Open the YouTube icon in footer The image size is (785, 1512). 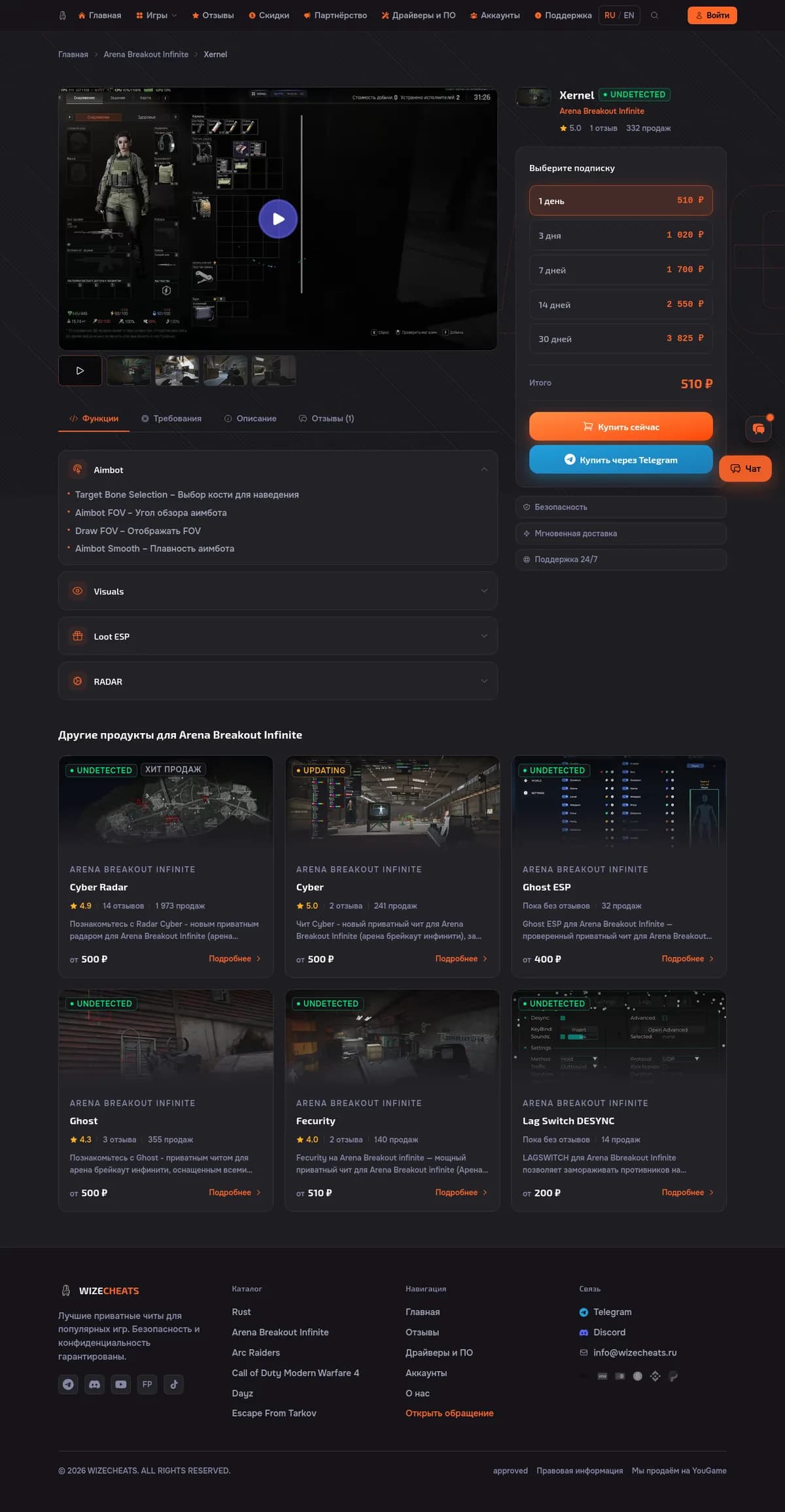[121, 1384]
